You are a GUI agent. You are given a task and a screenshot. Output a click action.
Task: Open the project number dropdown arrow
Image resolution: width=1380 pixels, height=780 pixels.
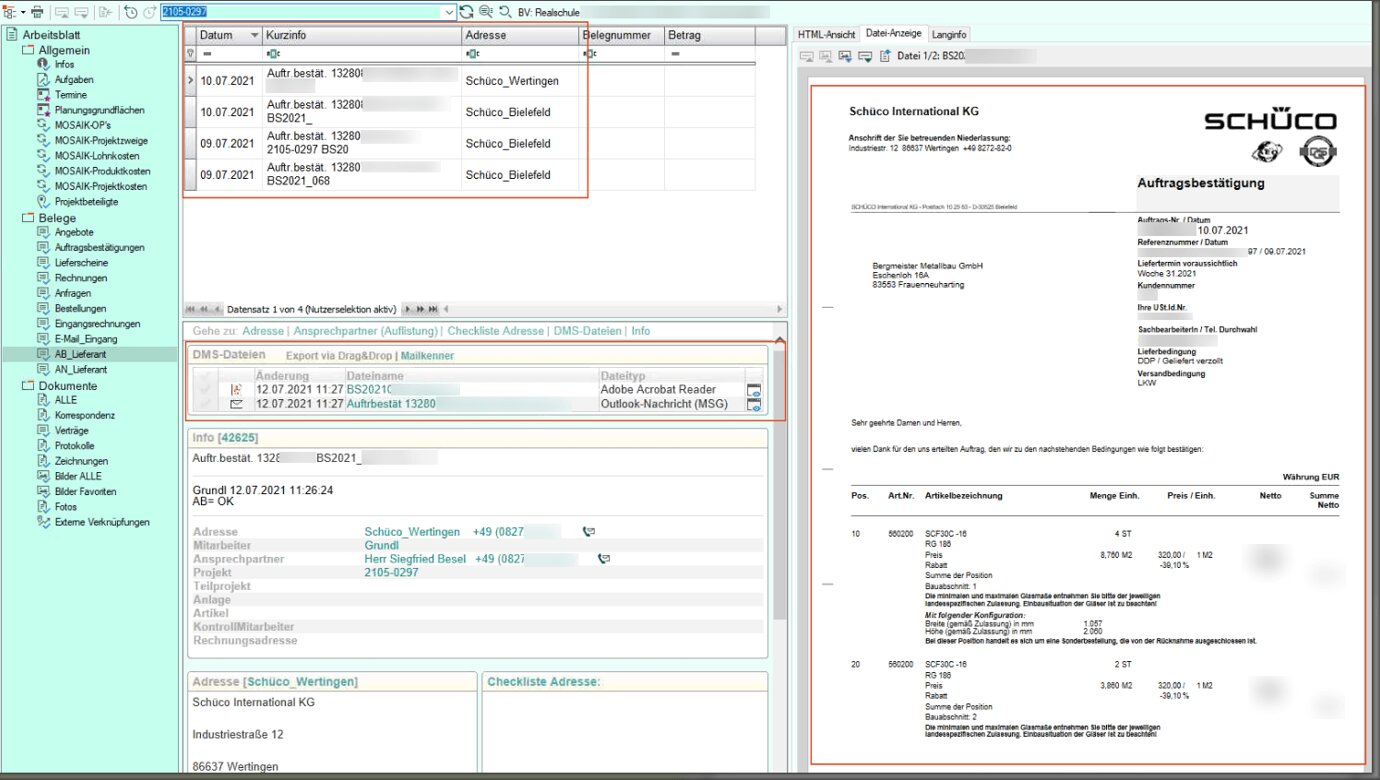coord(449,12)
